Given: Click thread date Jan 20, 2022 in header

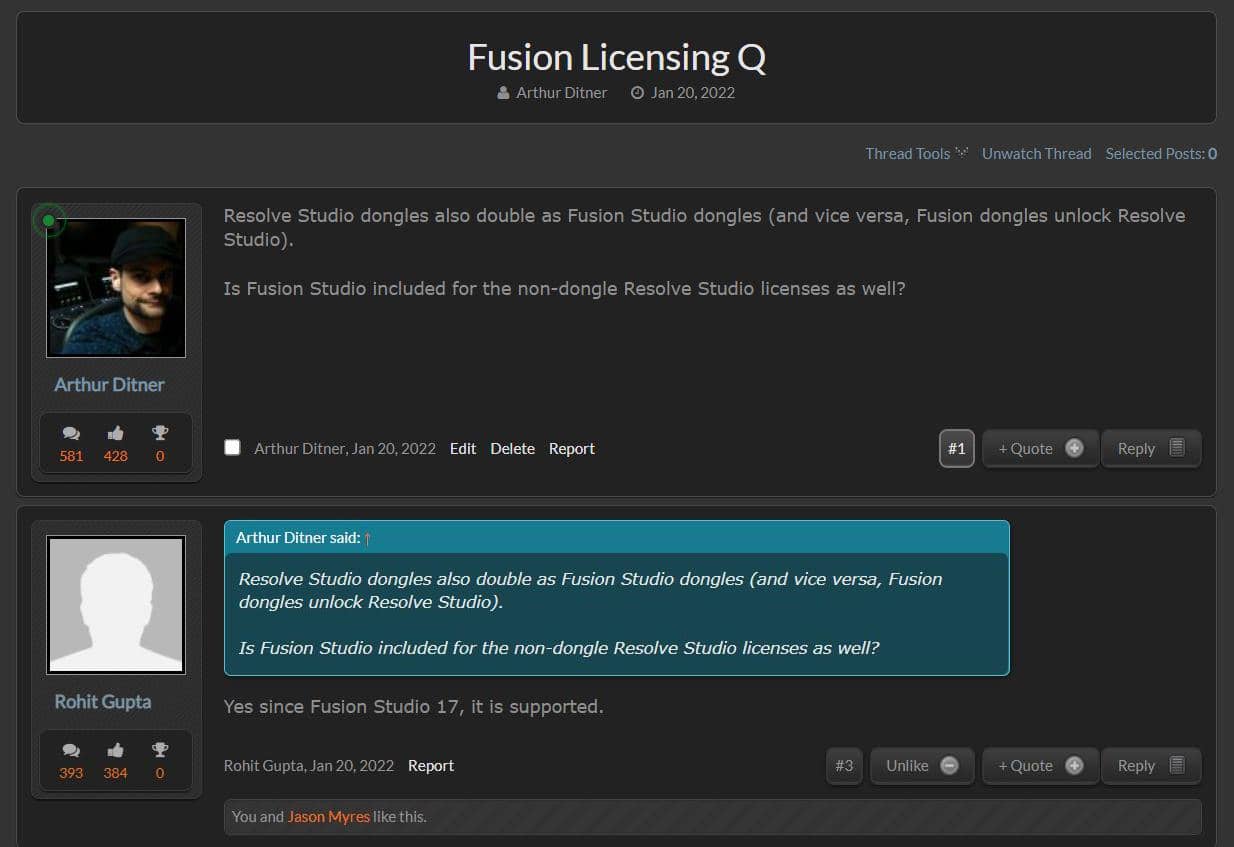Looking at the screenshot, I should click(693, 92).
